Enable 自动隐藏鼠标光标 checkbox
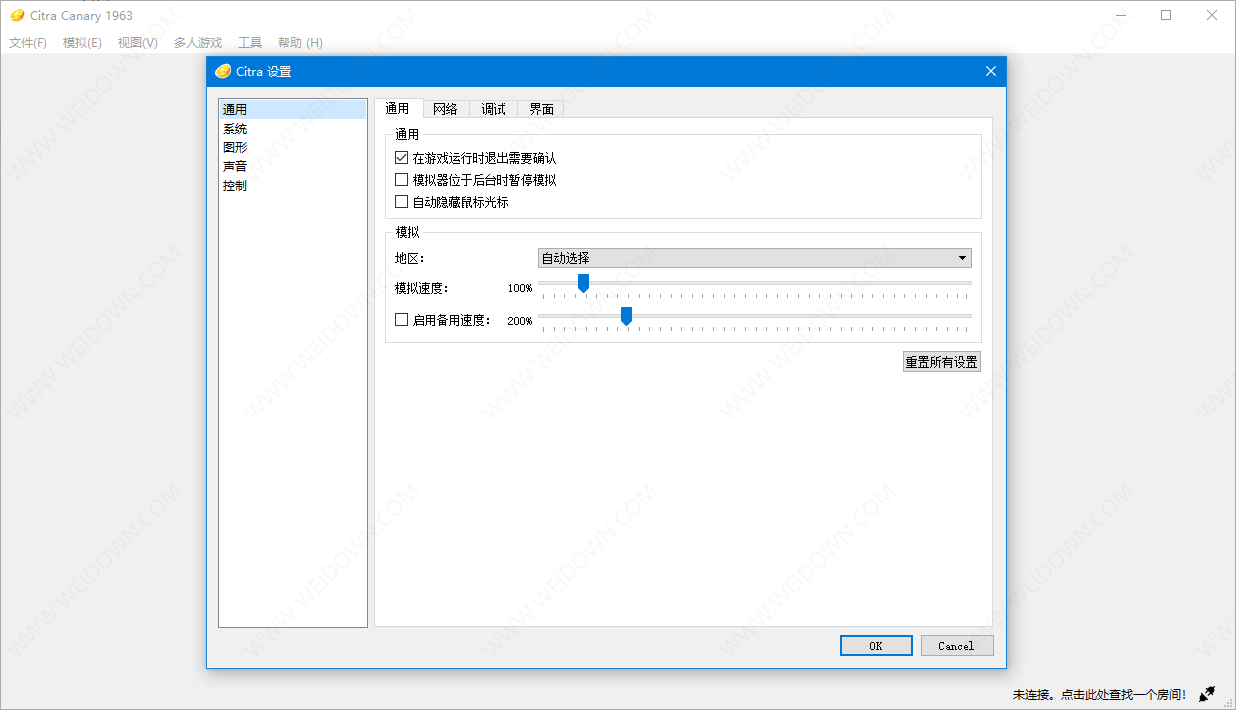 [402, 202]
